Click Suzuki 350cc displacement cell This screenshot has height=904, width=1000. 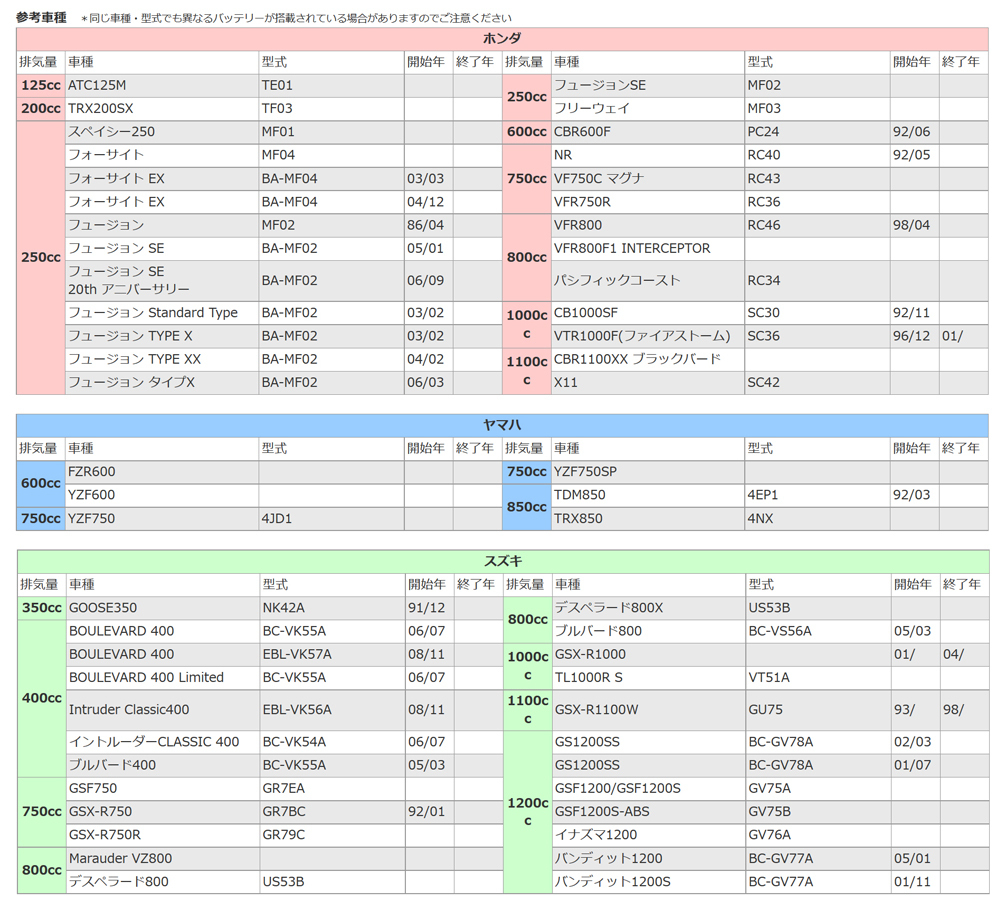click(41, 608)
